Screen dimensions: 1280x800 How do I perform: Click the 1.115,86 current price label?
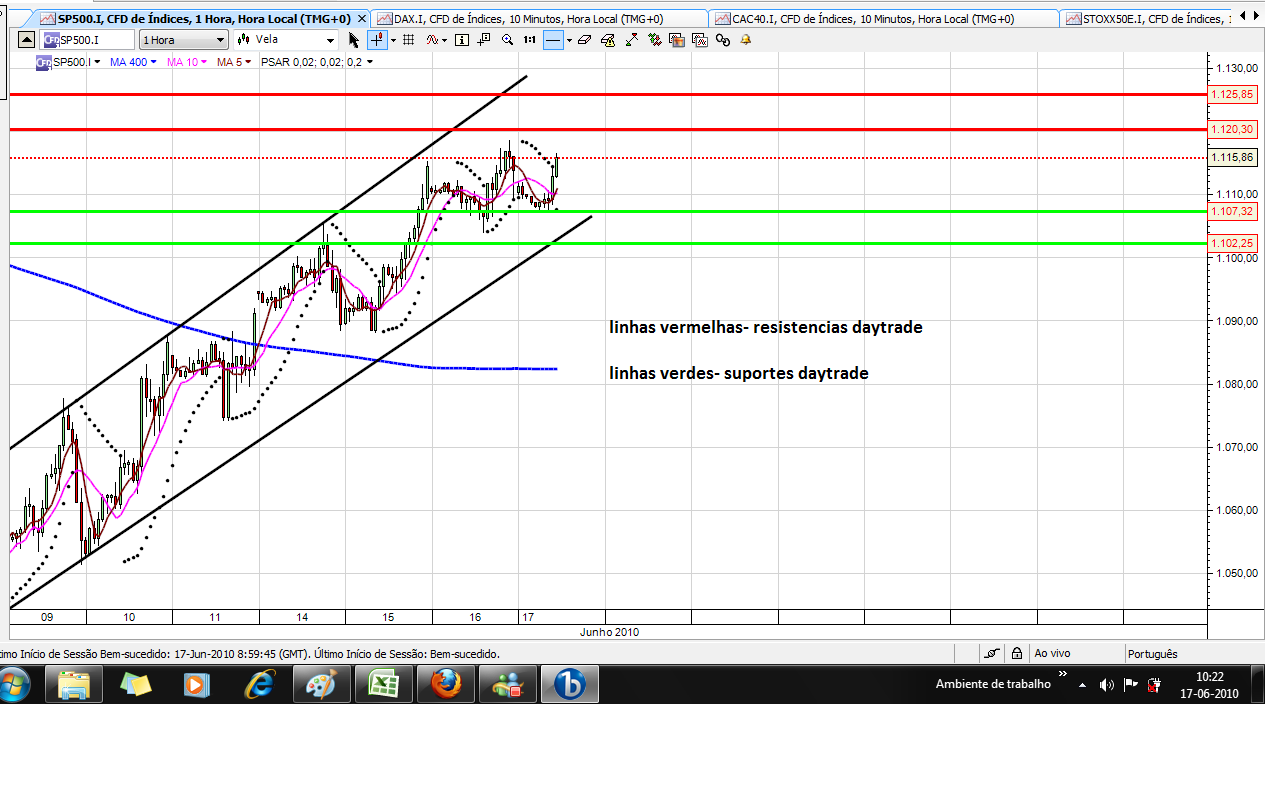1231,157
